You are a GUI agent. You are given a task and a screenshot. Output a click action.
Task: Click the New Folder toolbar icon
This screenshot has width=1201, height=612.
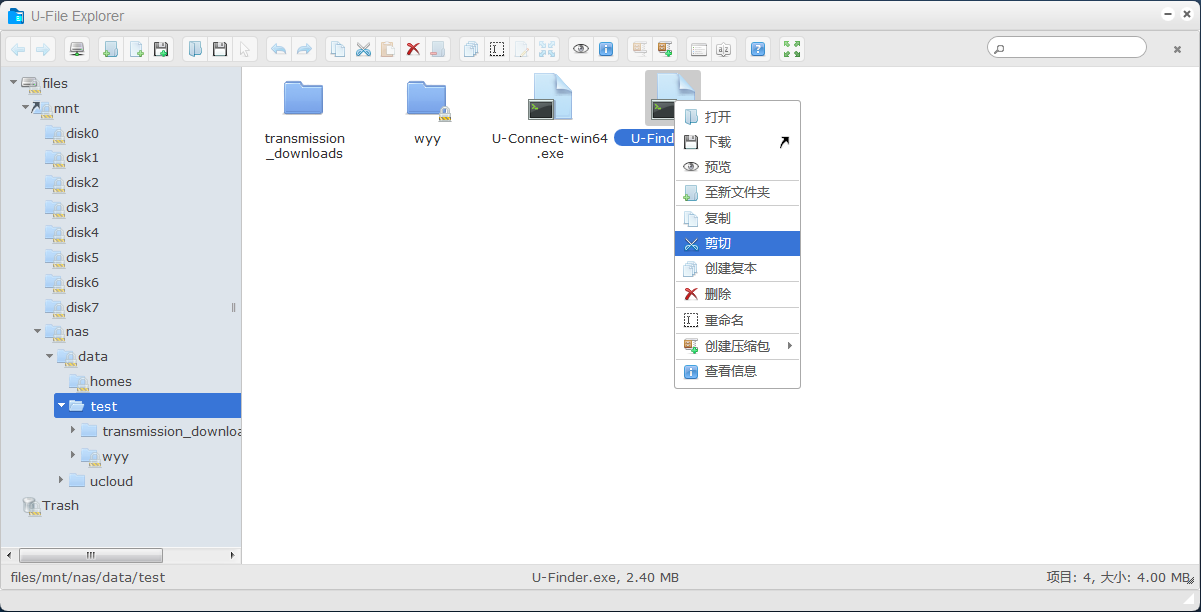pos(111,49)
